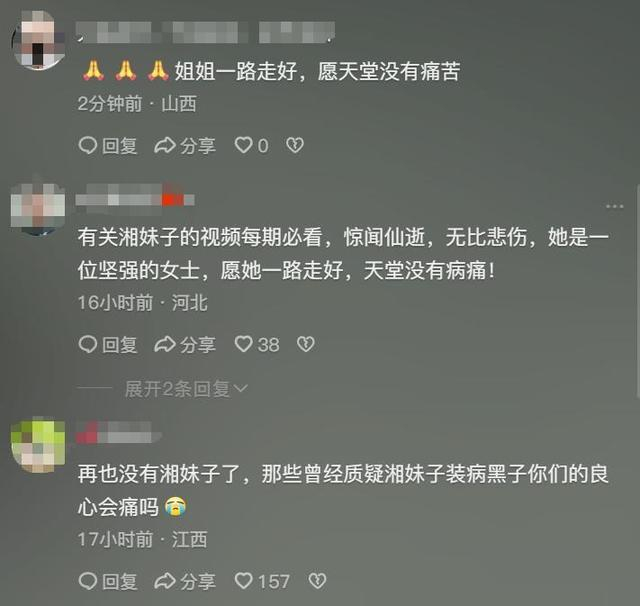Like the comment showing 38 likes
Viewport: 640px width, 606px height.
point(257,345)
